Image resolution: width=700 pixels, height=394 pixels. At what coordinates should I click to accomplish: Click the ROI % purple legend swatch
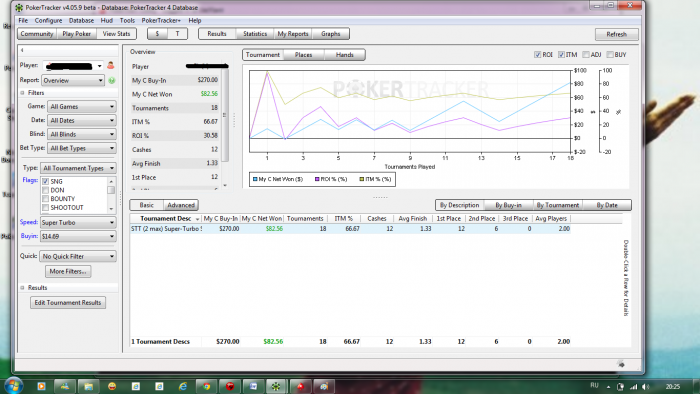pos(317,179)
